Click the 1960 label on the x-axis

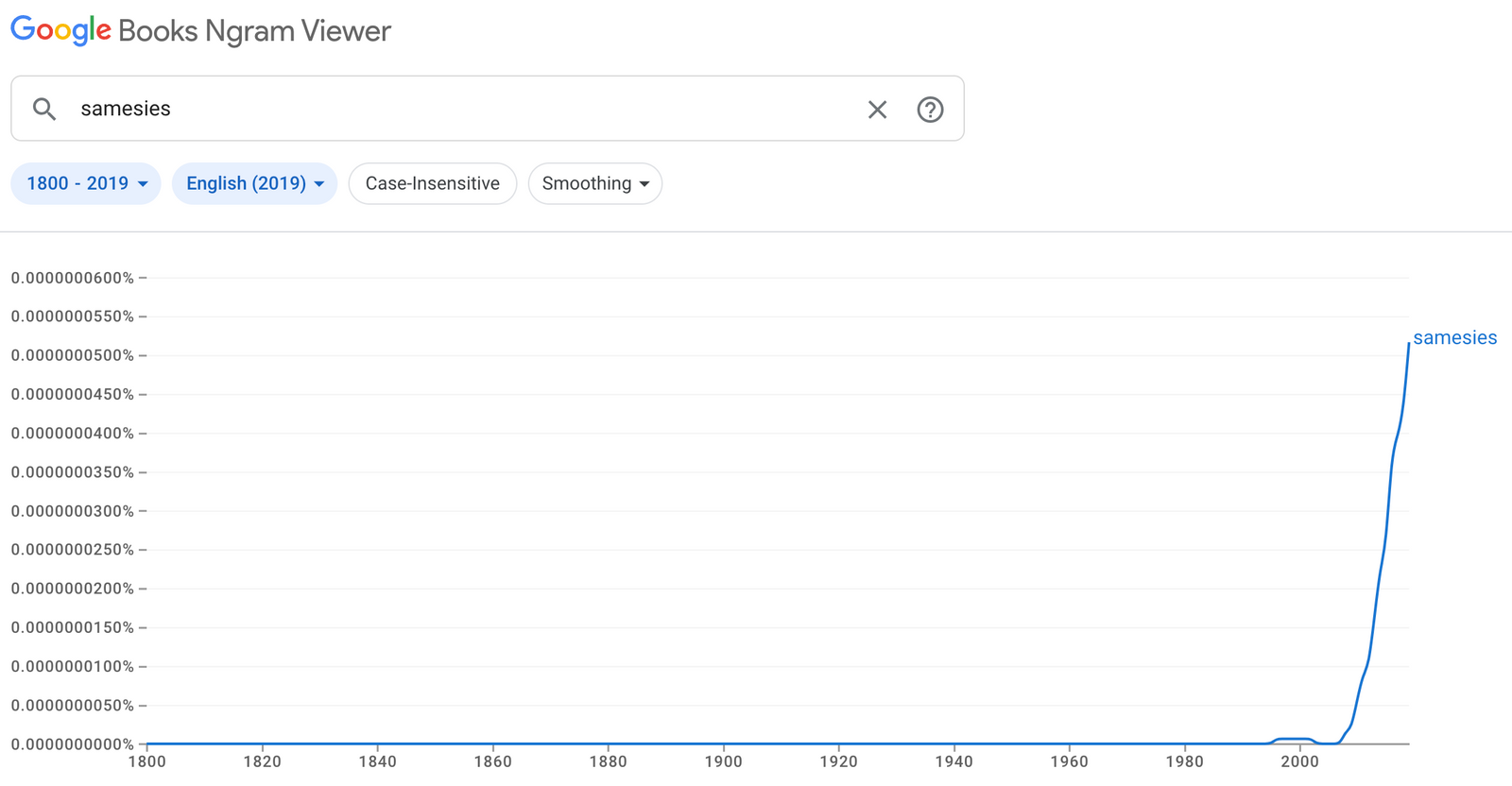pyautogui.click(x=1069, y=761)
